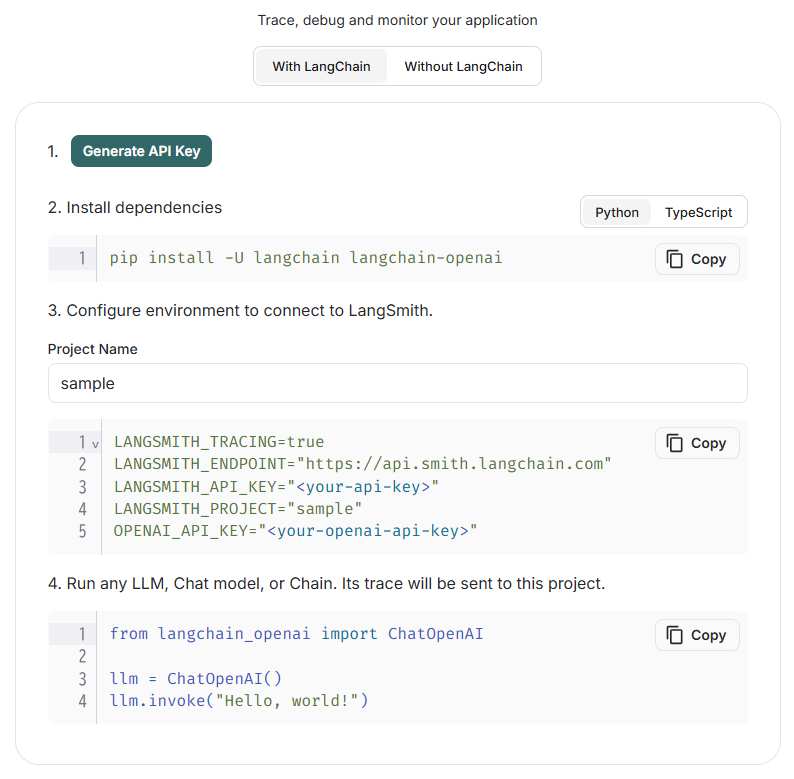Screen dimensions: 794x779
Task: Click the from langchain_openai import line
Action: click(297, 634)
